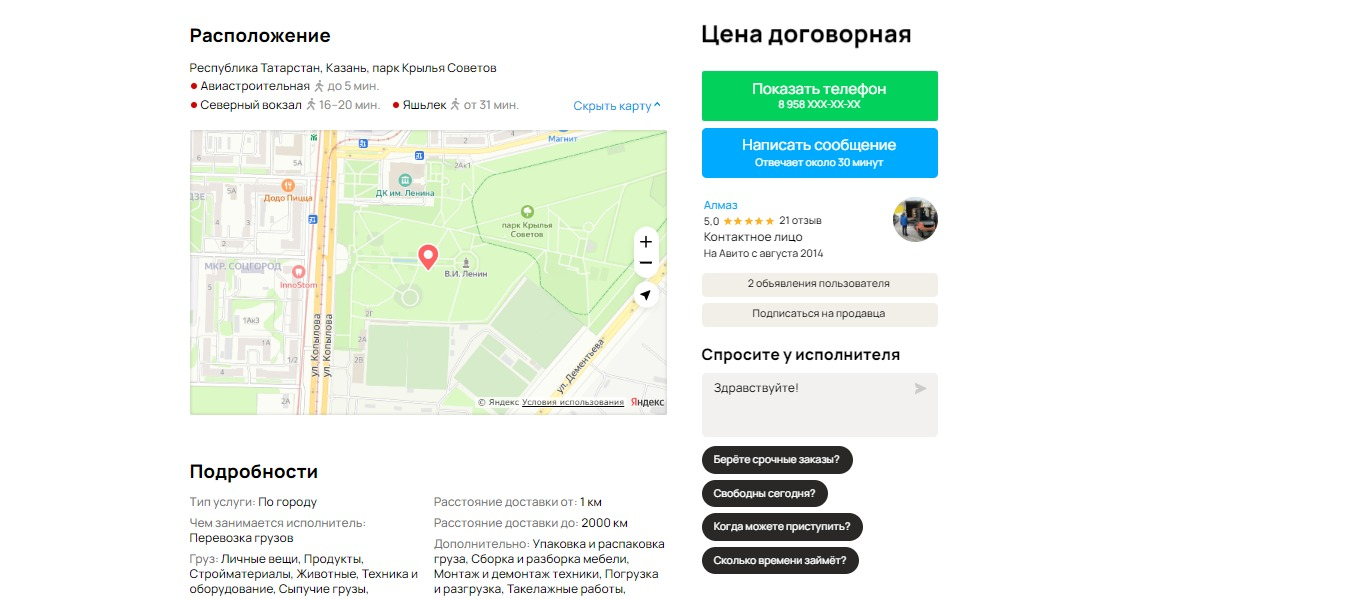The image size is (1366, 599).
Task: Click the InnoStom marker on map
Action: click(x=297, y=271)
